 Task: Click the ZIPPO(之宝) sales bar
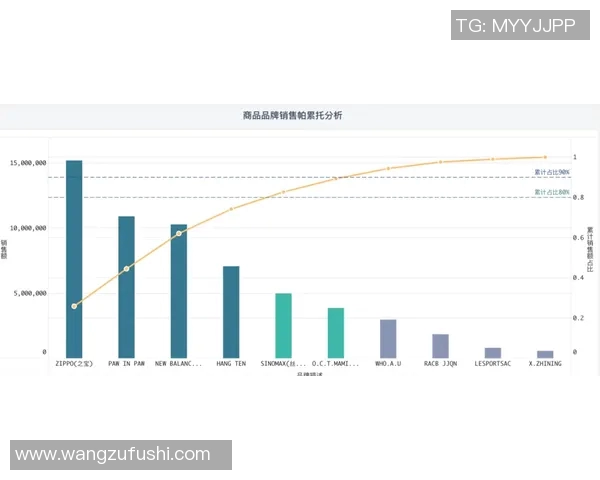[x=74, y=259]
